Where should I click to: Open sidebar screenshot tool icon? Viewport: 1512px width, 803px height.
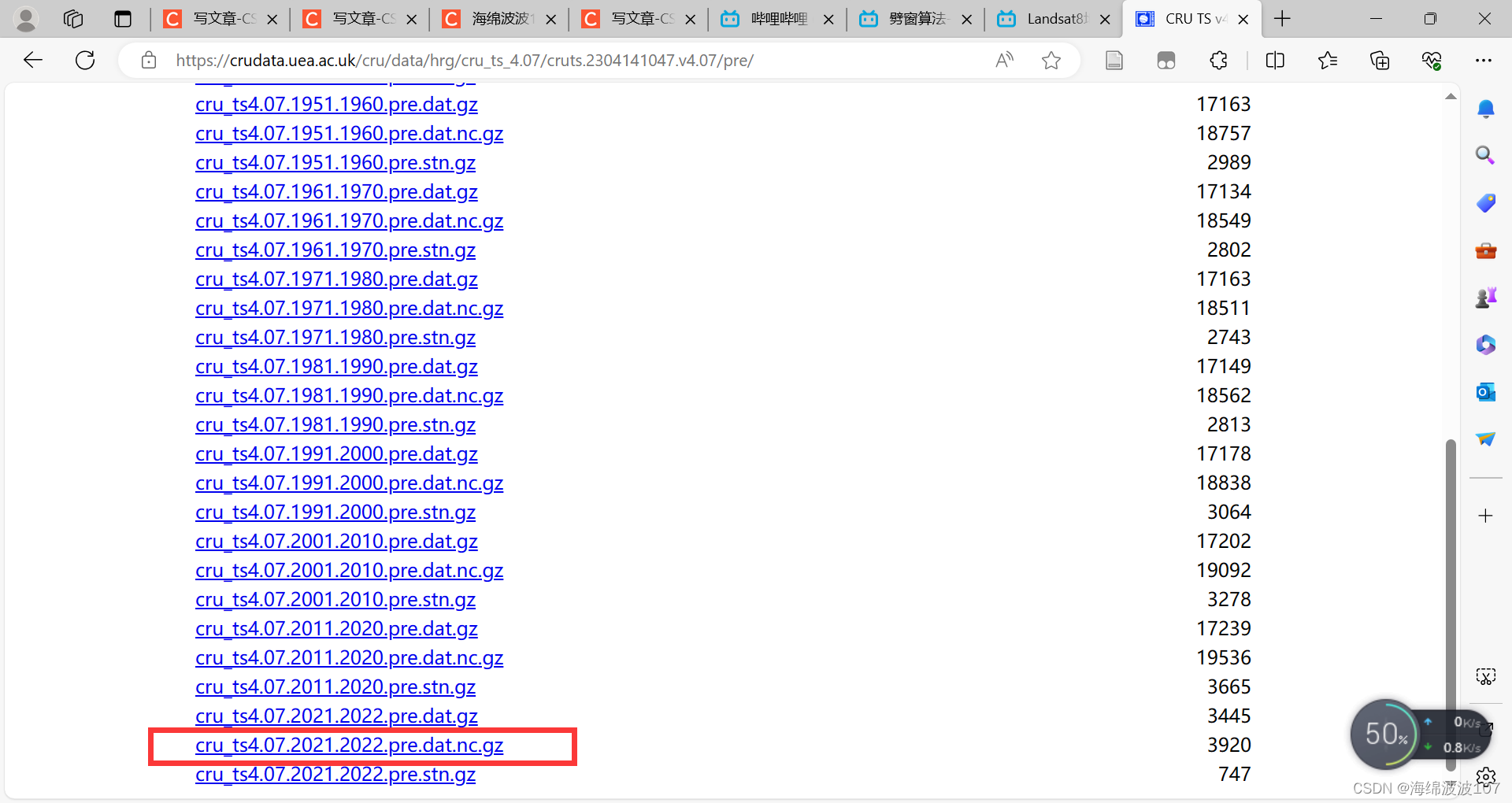tap(1486, 676)
